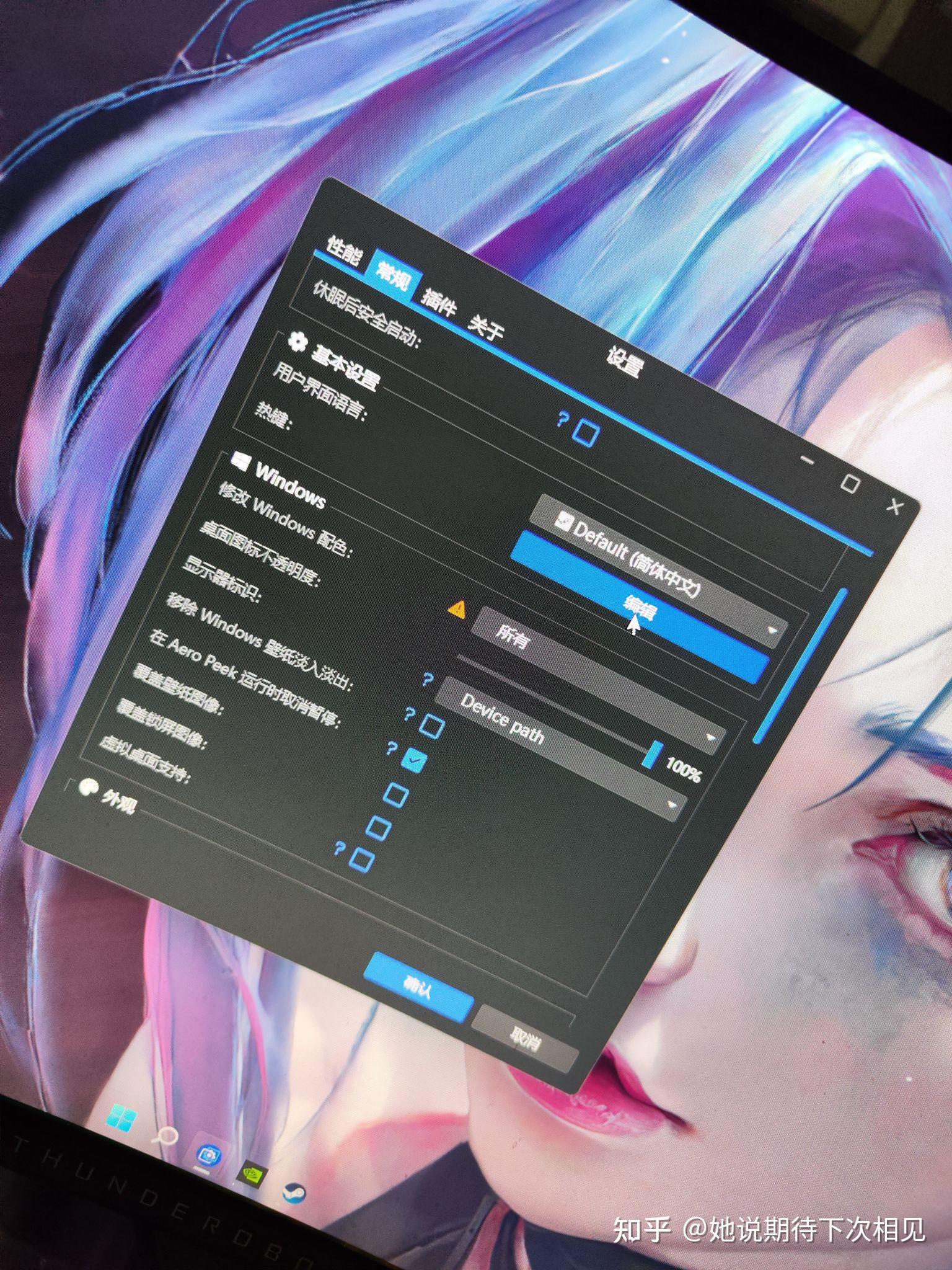This screenshot has width=952, height=1270.
Task: Click arrow of the Default (简体中文) dropdown
Action: 772,630
